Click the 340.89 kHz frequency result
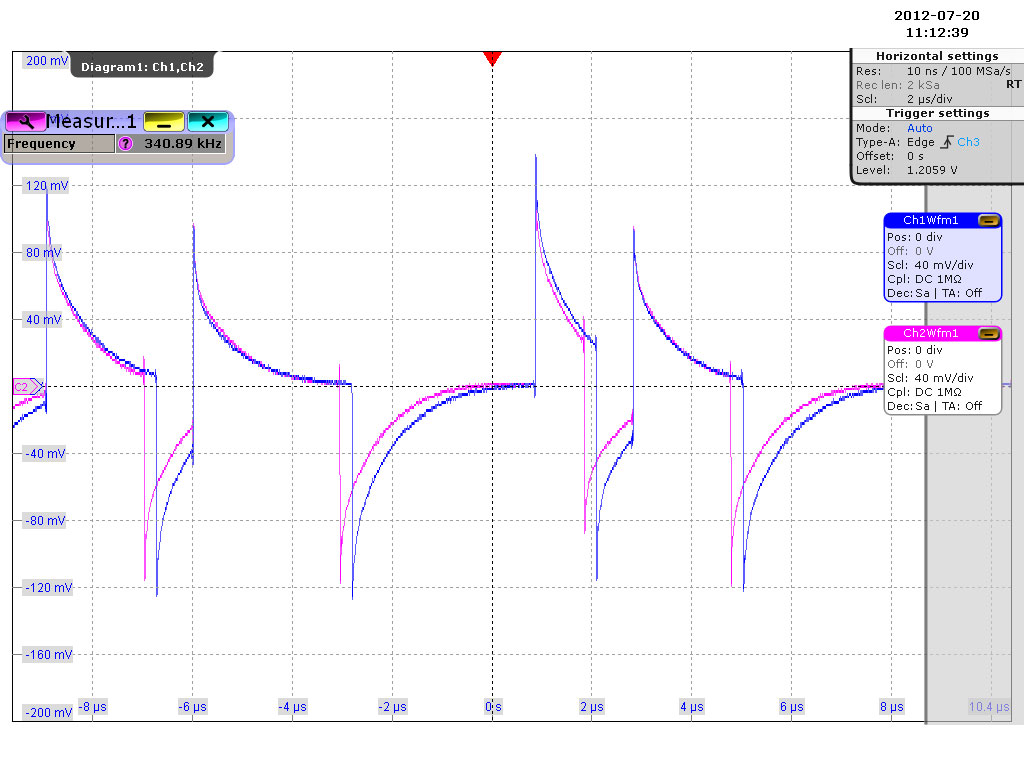1024x768 pixels. pos(182,144)
